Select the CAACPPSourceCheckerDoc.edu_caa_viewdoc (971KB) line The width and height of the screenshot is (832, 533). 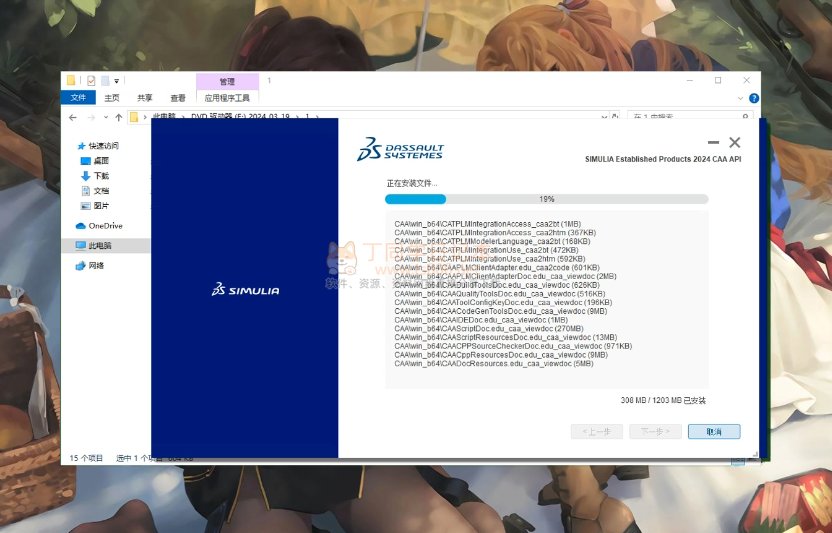[x=513, y=346]
